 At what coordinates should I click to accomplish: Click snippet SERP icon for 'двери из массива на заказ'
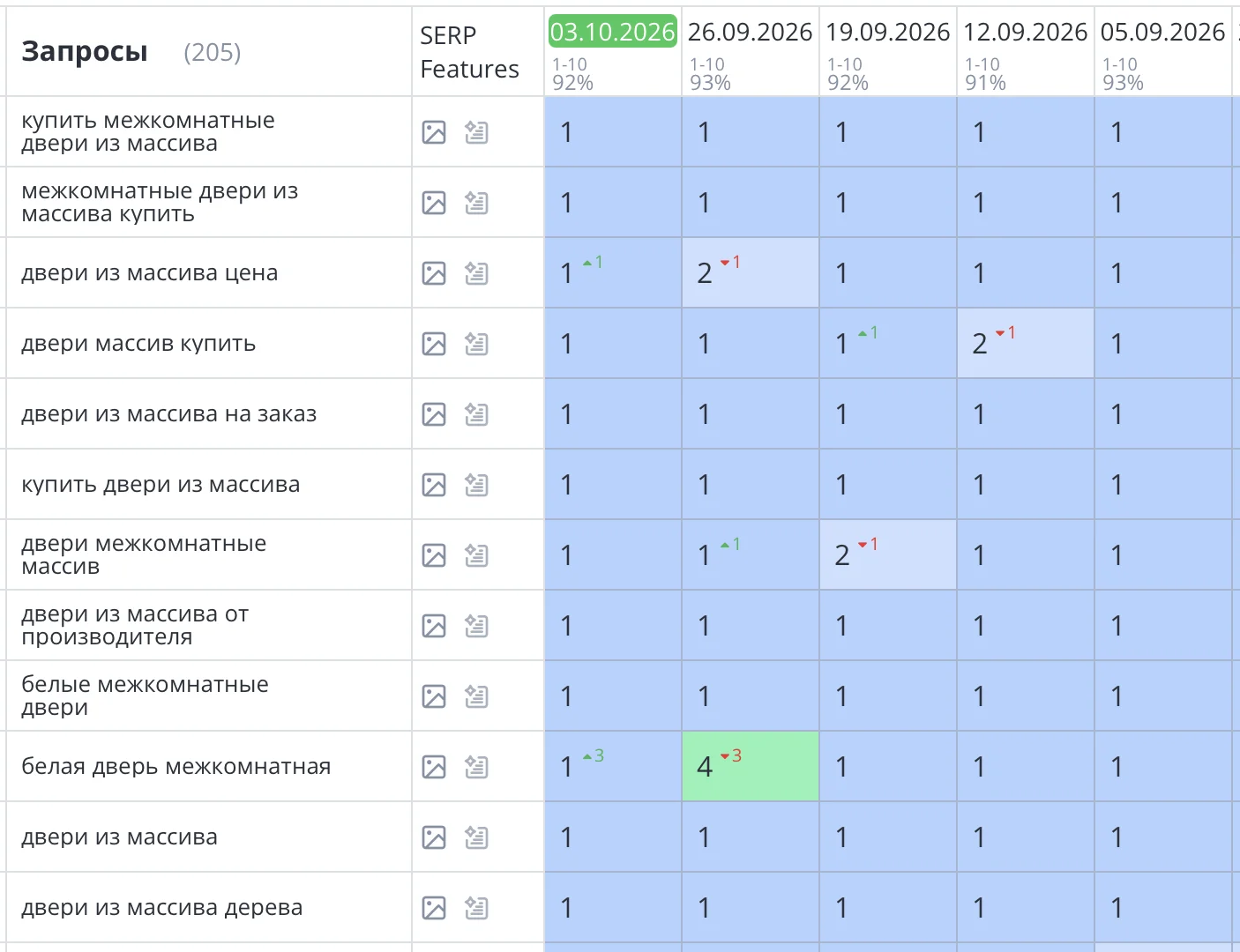pos(476,414)
